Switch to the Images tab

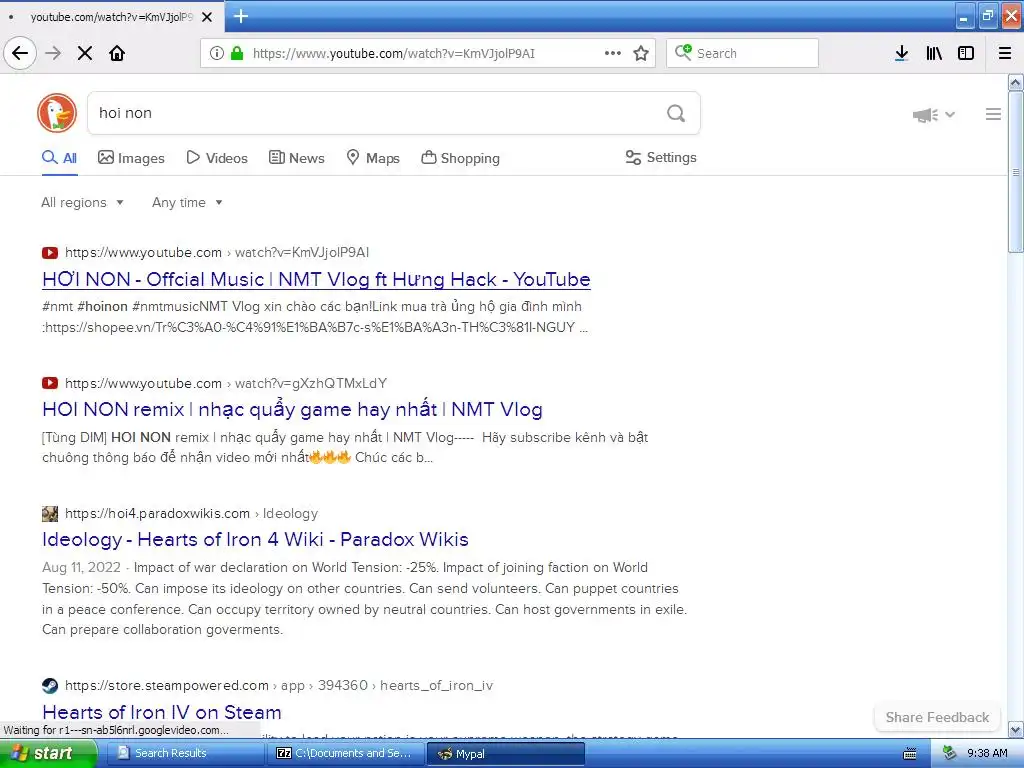tap(131, 158)
